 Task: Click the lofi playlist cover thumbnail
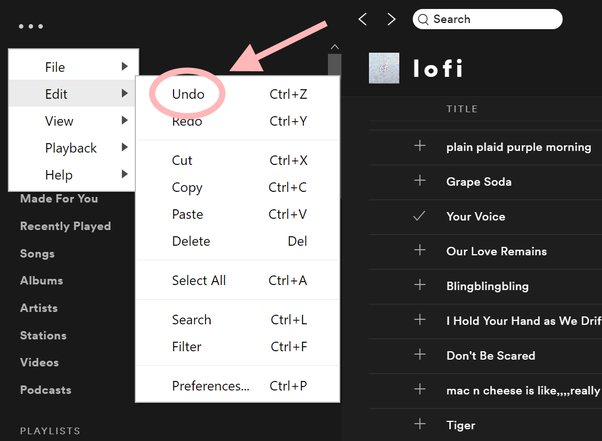tap(384, 68)
